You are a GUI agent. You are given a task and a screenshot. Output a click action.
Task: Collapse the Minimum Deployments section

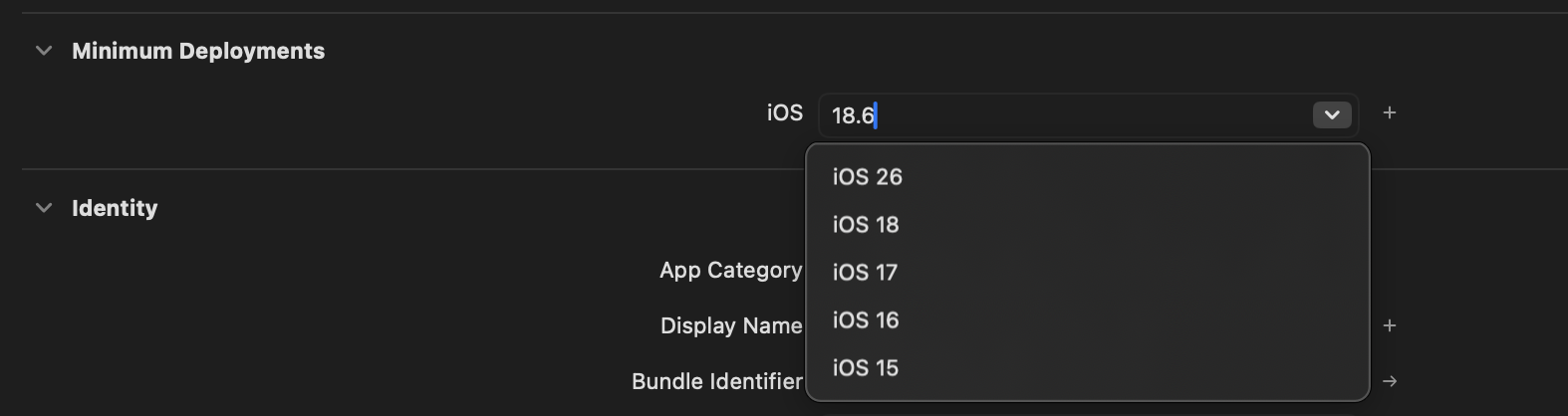(43, 51)
